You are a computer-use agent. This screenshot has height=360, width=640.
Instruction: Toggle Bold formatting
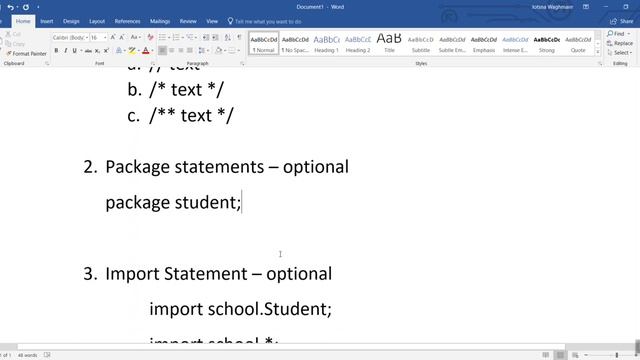(56, 51)
